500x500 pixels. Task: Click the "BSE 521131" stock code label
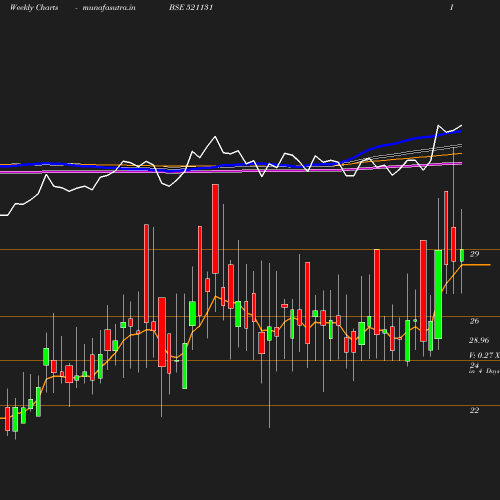coord(191,7)
